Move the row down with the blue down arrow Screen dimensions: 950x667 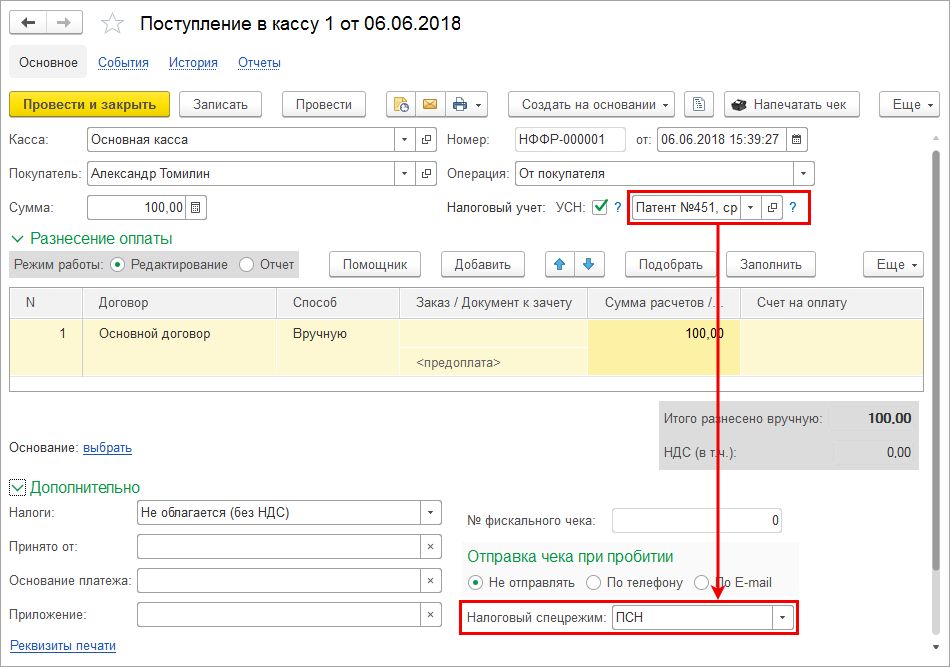coord(588,264)
